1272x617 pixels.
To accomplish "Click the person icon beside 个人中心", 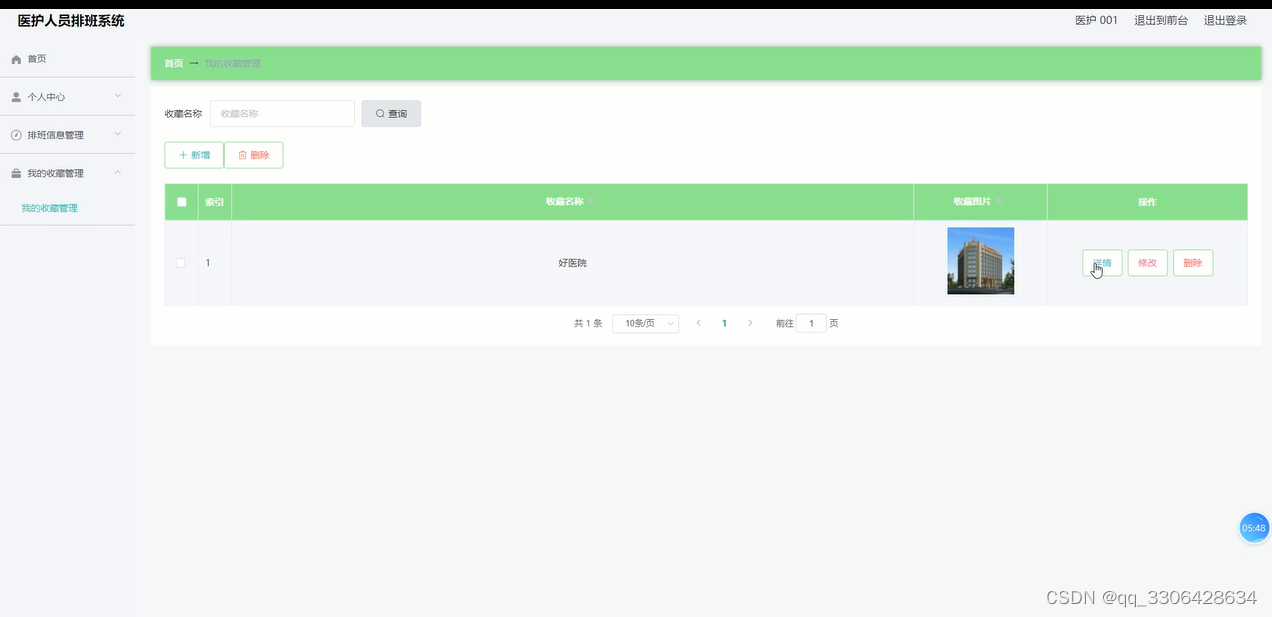I will coord(16,97).
